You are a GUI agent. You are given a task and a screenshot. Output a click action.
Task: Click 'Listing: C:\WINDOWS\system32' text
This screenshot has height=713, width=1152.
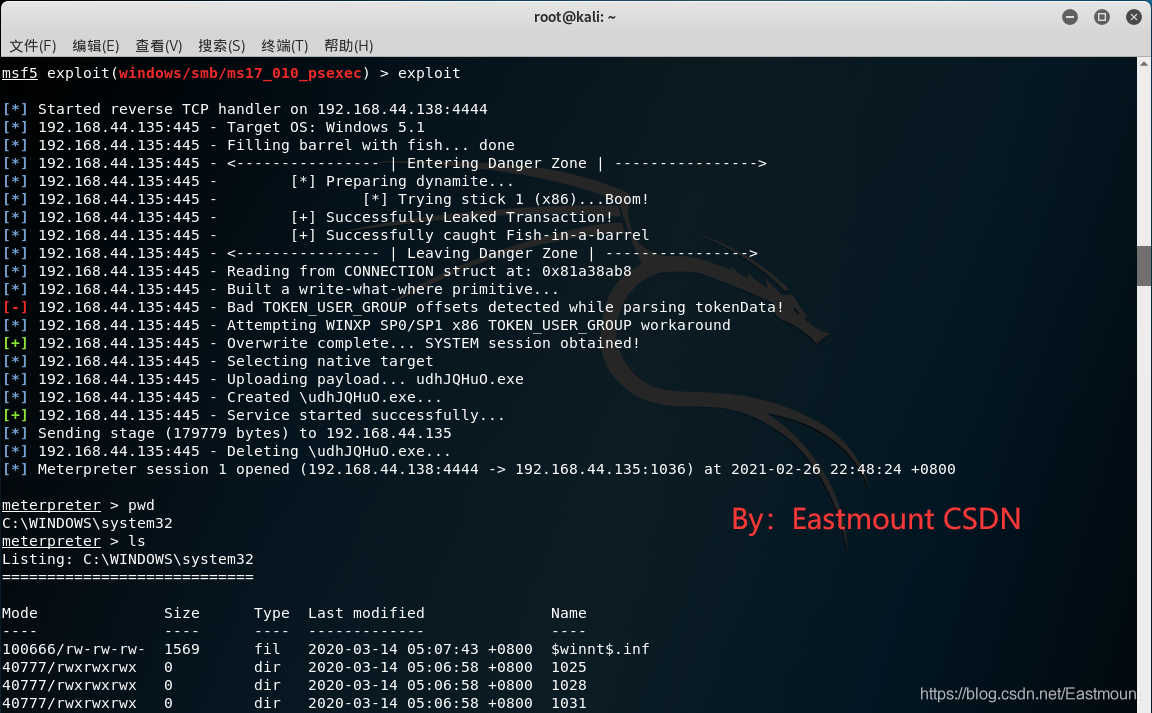pyautogui.click(x=127, y=559)
